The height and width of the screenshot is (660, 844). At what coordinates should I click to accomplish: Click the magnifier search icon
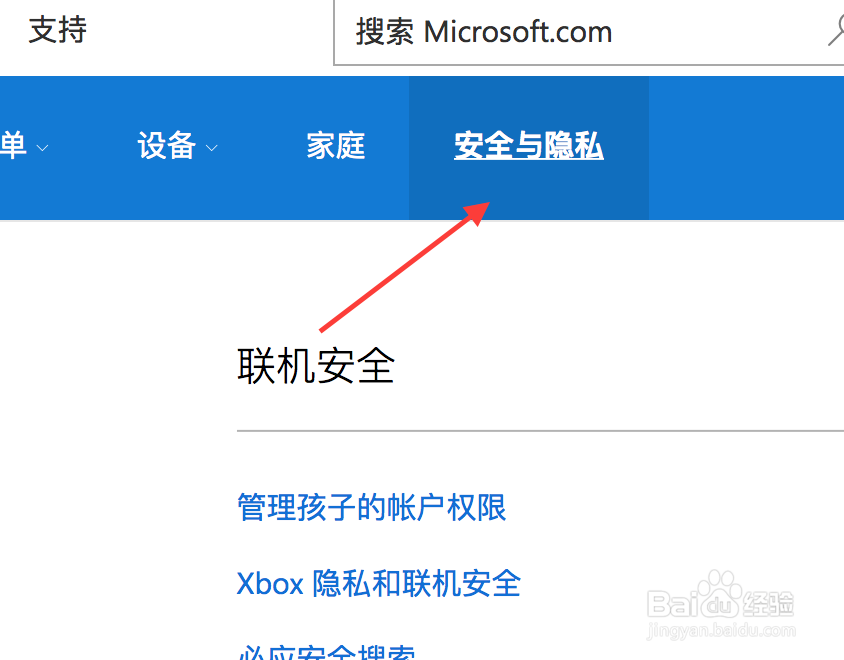pos(836,31)
